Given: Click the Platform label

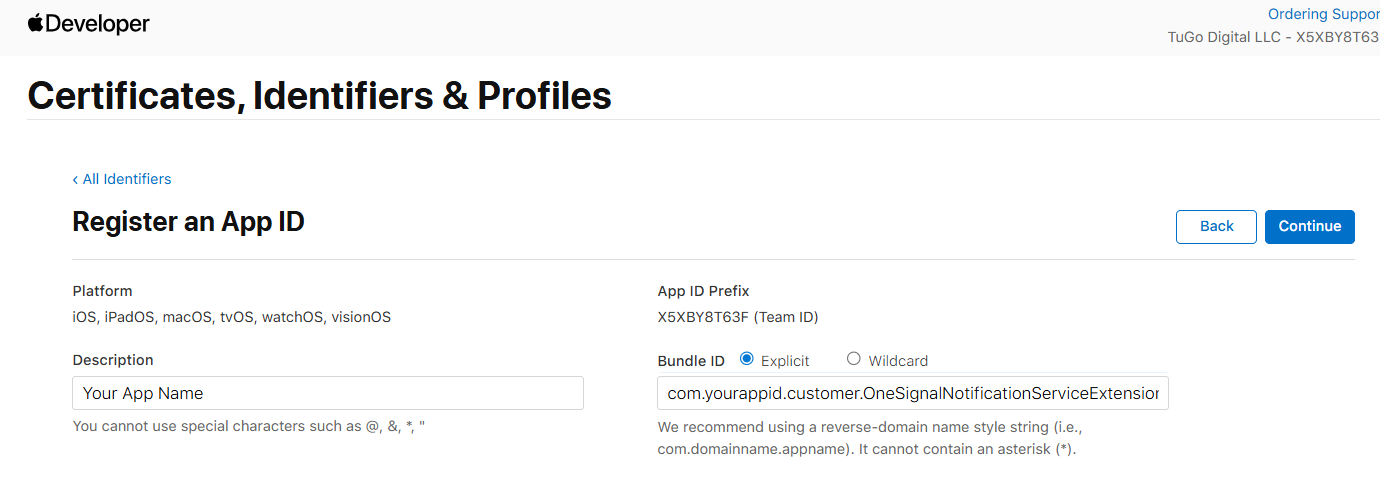Looking at the screenshot, I should pyautogui.click(x=102, y=291).
